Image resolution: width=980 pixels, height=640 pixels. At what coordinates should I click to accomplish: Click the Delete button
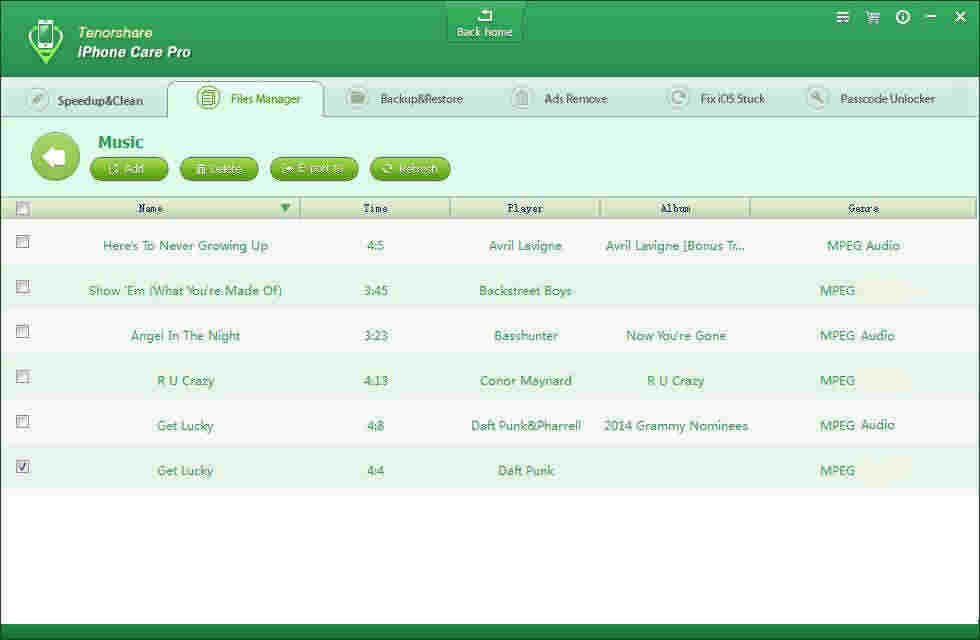tap(219, 169)
